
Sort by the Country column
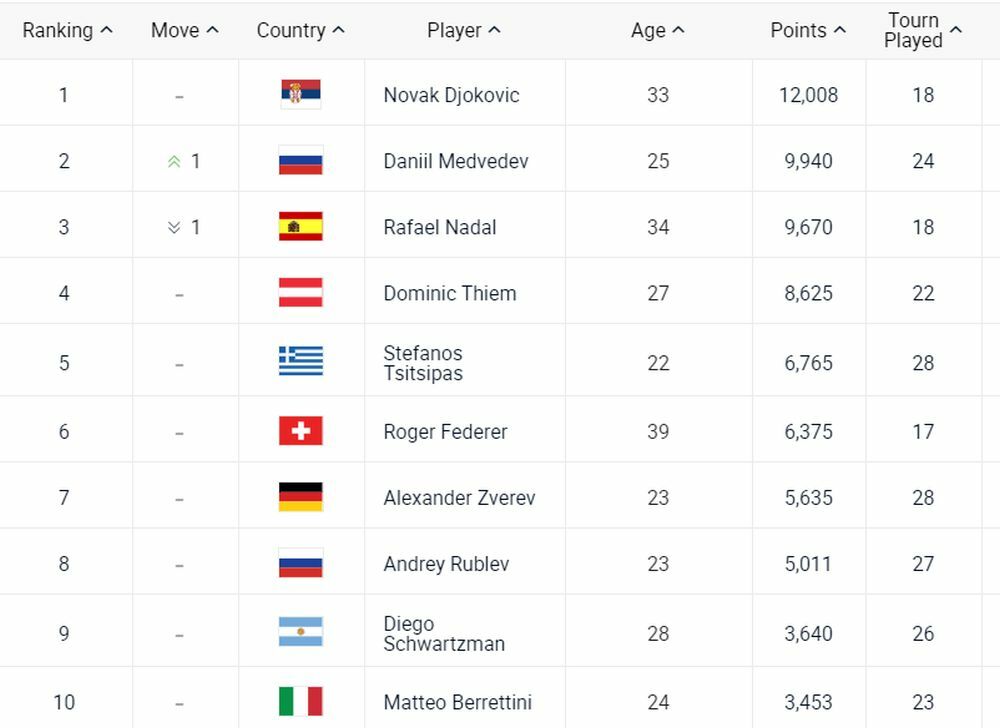point(299,30)
